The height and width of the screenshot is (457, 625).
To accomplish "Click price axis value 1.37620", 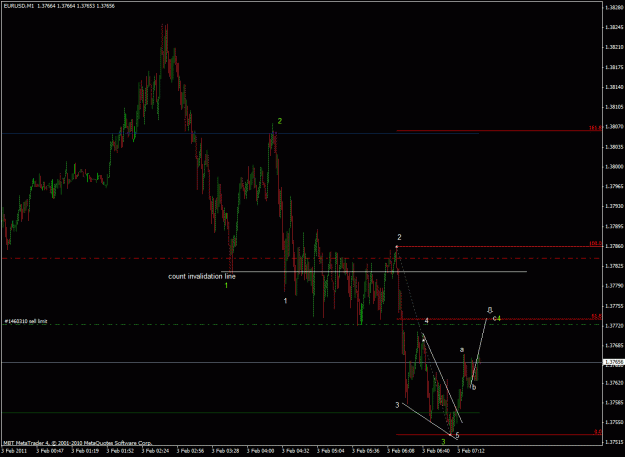I will 612,382.
